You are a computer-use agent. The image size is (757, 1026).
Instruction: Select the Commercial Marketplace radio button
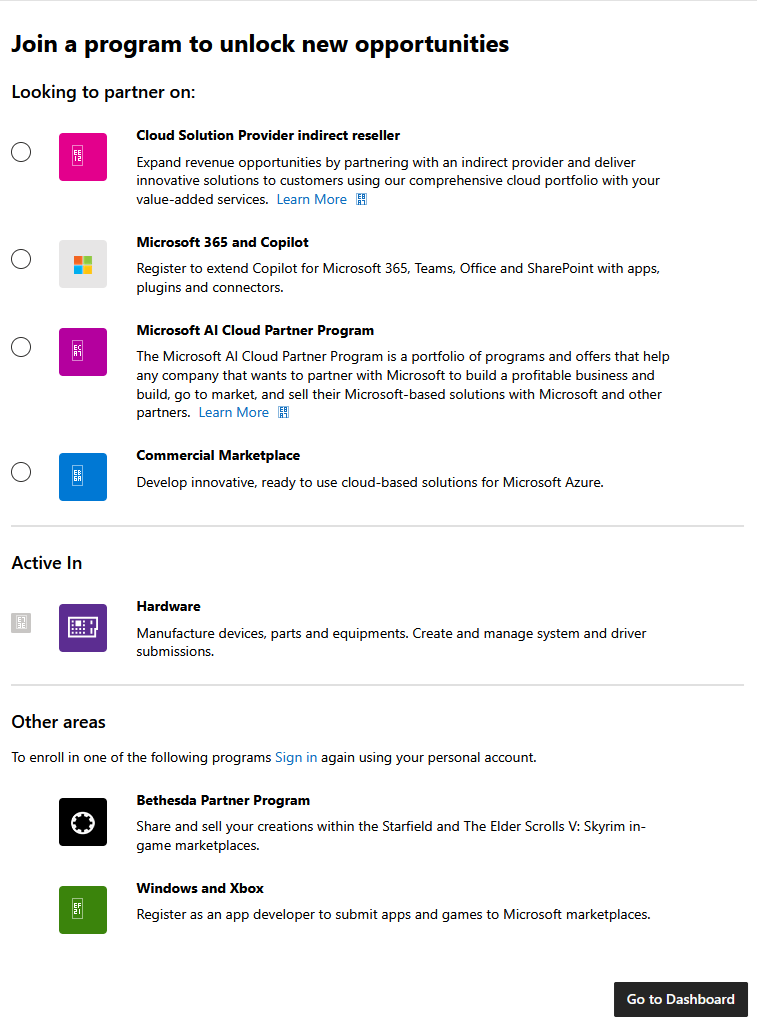point(21,472)
